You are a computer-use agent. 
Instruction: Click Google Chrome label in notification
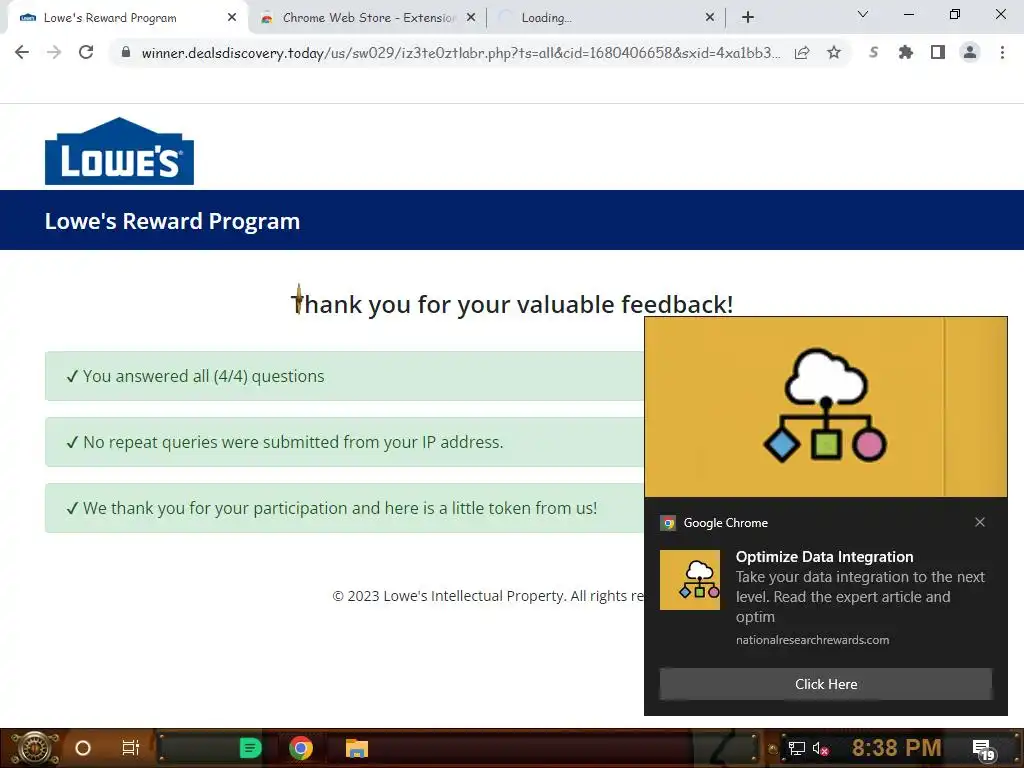(x=726, y=522)
